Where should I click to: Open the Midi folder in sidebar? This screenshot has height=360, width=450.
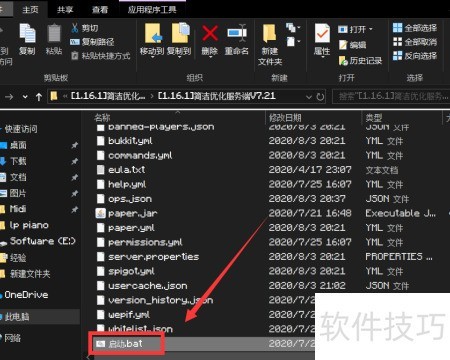click(18, 209)
